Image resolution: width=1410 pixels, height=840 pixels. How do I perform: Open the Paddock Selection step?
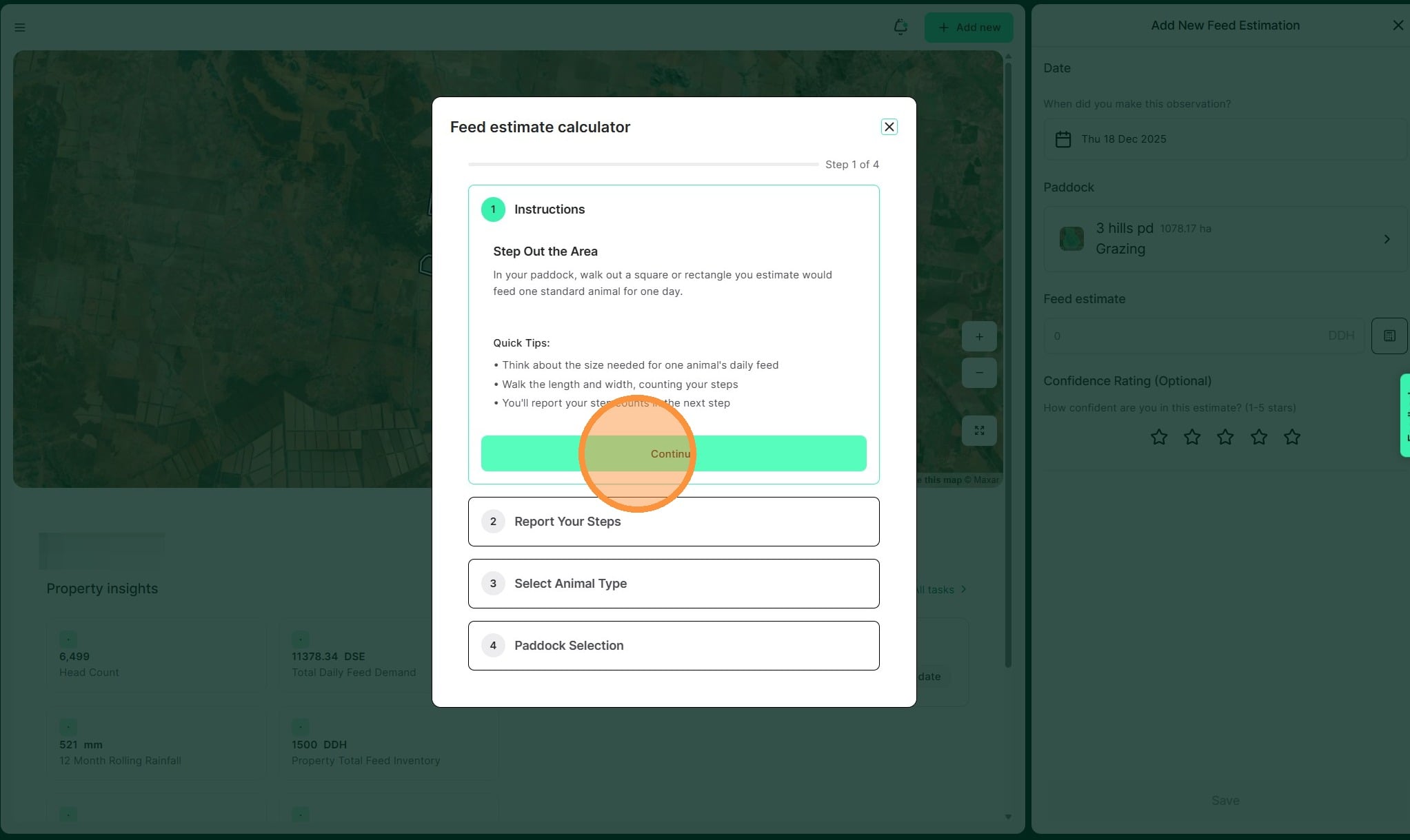(x=673, y=646)
